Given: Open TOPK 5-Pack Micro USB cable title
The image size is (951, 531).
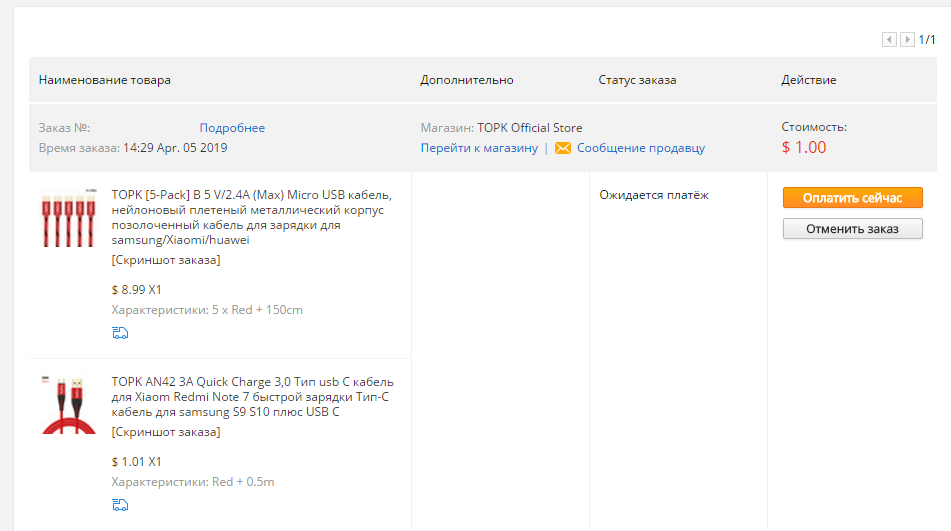Looking at the screenshot, I should [x=252, y=217].
